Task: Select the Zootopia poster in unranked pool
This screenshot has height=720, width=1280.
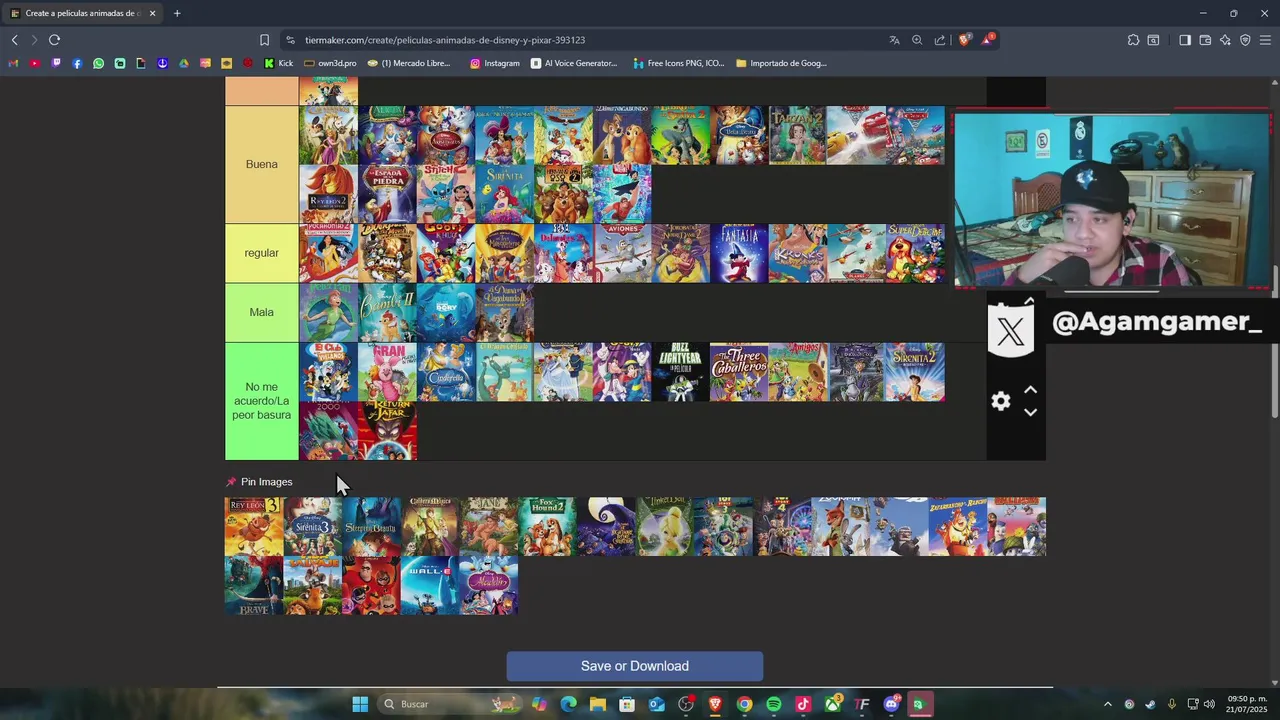Action: (841, 526)
